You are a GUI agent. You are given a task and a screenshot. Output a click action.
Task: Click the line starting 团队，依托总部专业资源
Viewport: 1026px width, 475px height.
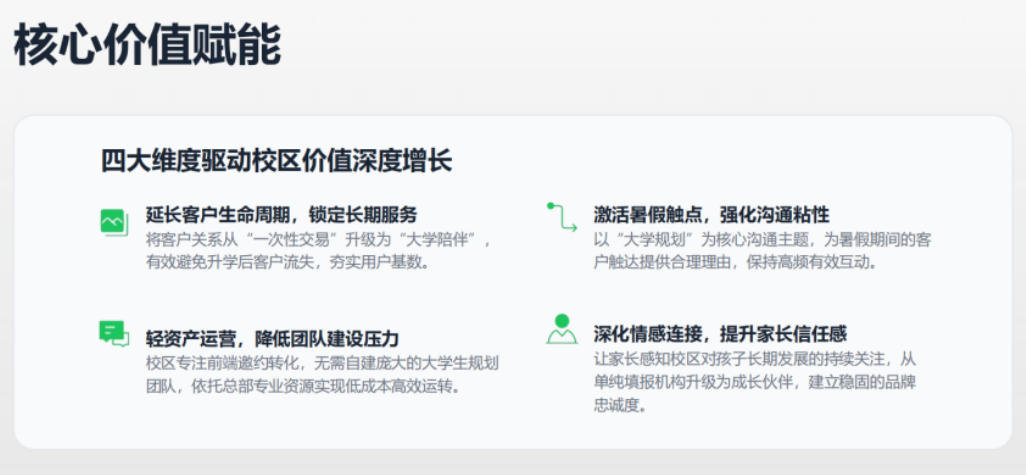(x=303, y=387)
